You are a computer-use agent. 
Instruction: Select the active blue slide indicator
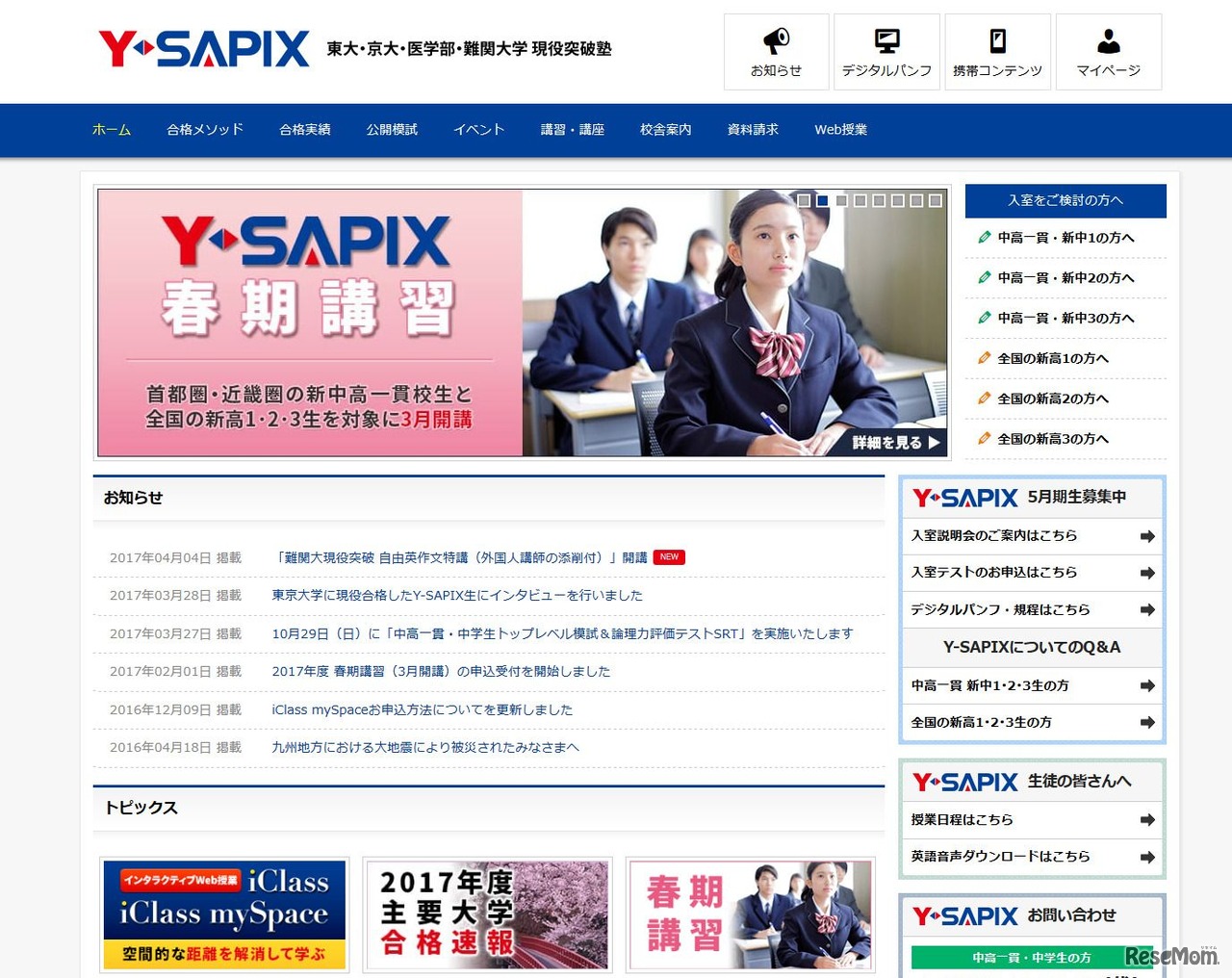tap(823, 200)
